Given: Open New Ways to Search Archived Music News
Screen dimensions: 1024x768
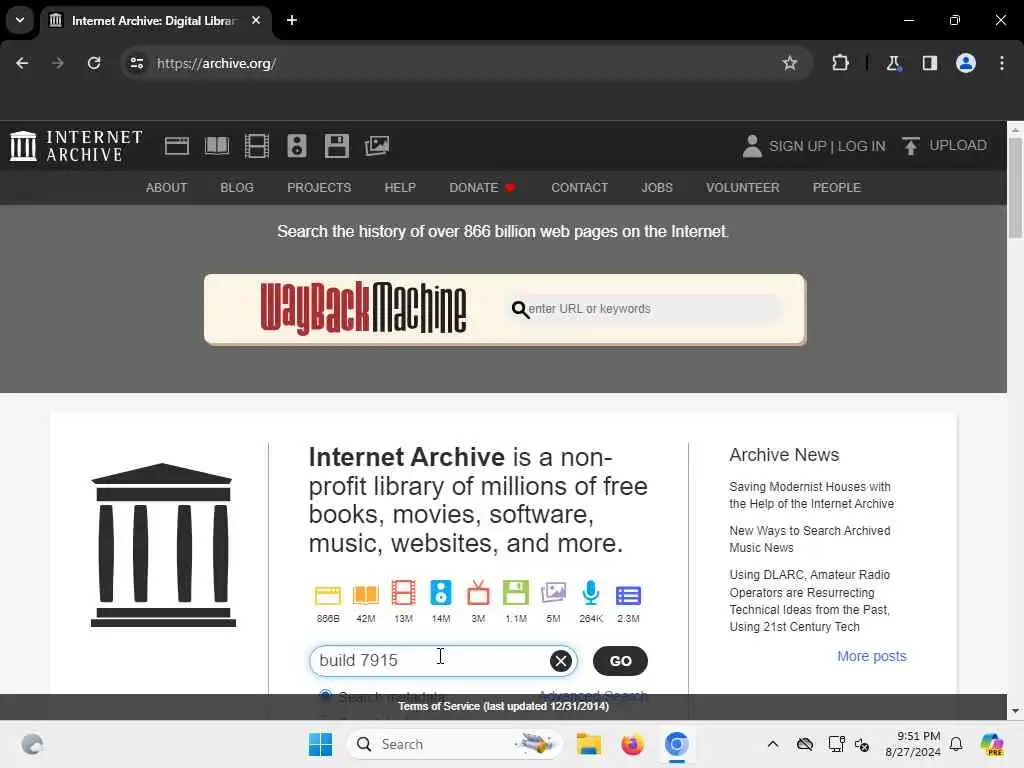Looking at the screenshot, I should pyautogui.click(x=810, y=539).
